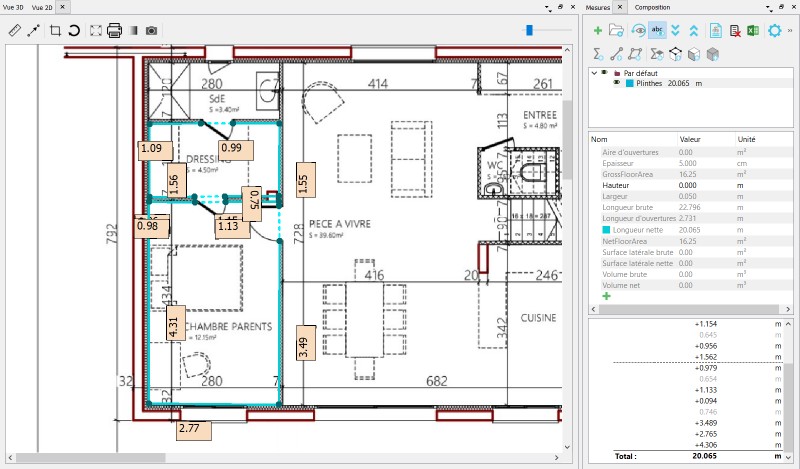
Task: Add a new measure with green plus
Action: pyautogui.click(x=597, y=31)
